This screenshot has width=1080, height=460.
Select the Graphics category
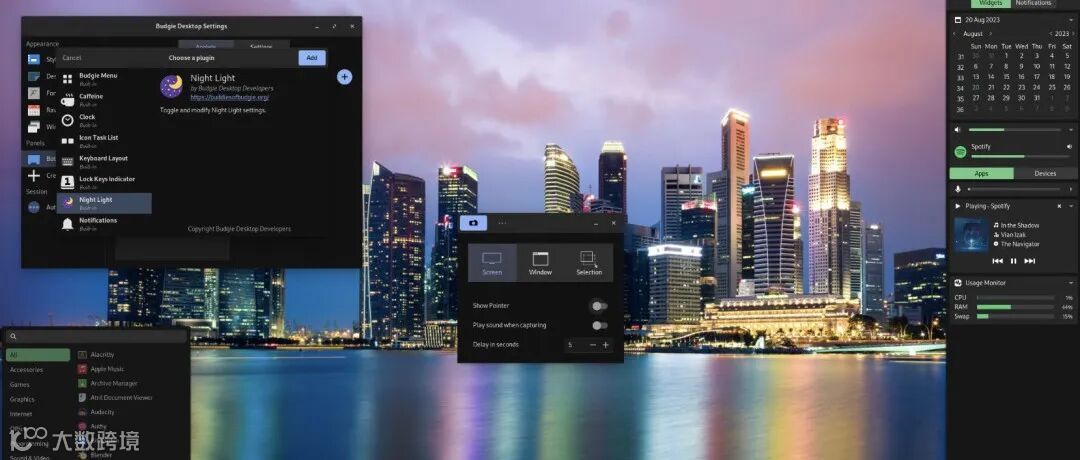coord(22,399)
